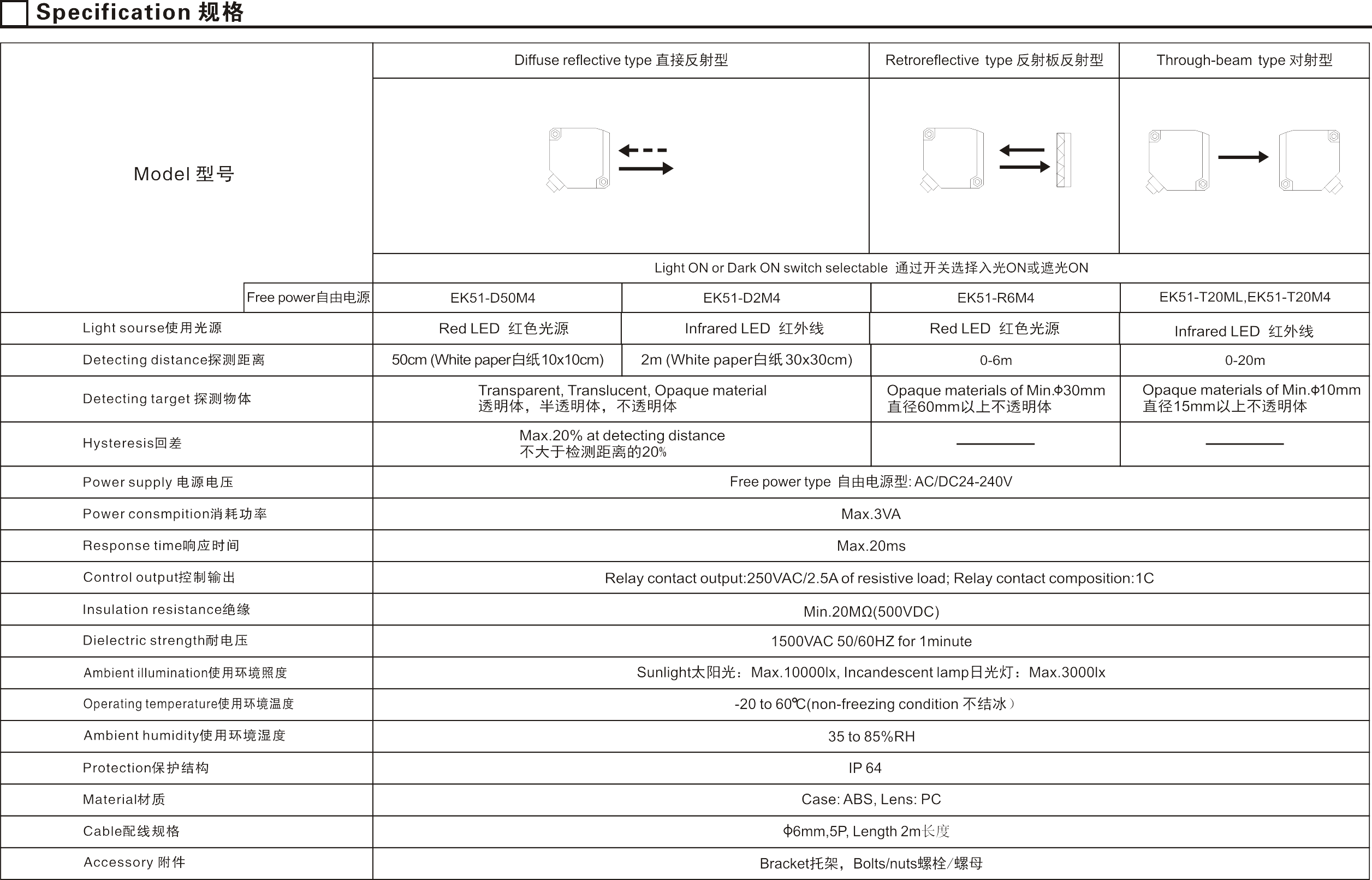Click 'Material材质' row label

pos(124,799)
